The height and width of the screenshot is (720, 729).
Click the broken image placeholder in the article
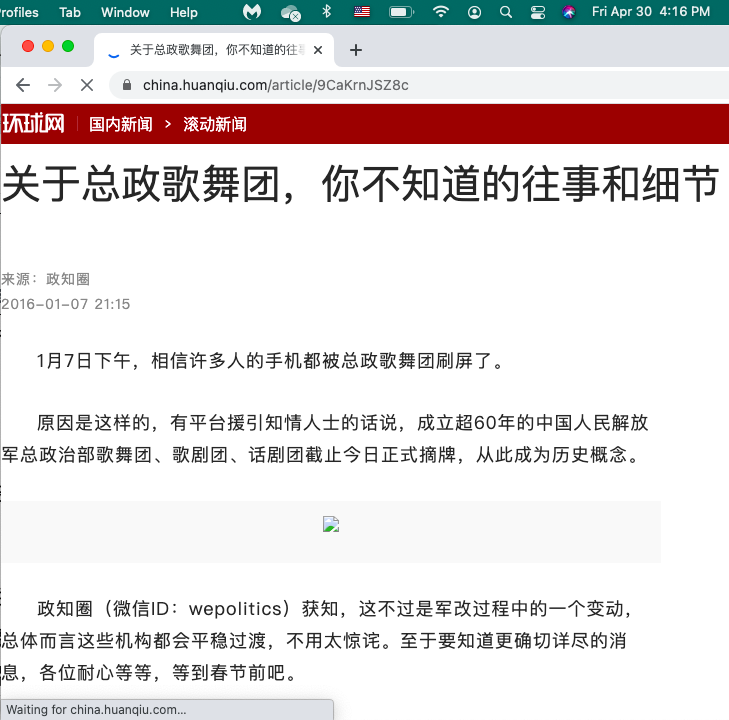(331, 524)
